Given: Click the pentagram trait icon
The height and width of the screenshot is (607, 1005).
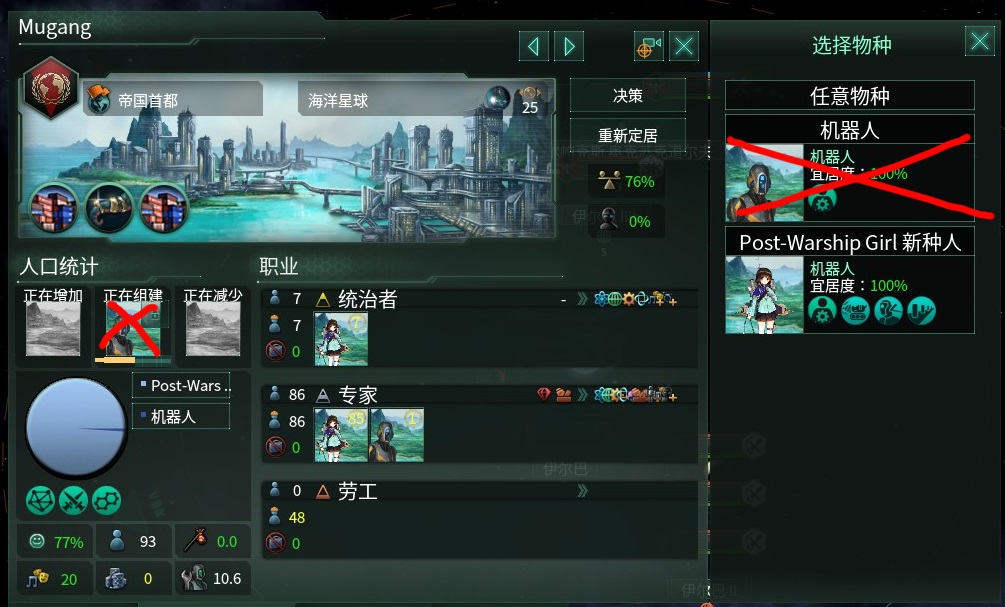Looking at the screenshot, I should coord(40,501).
